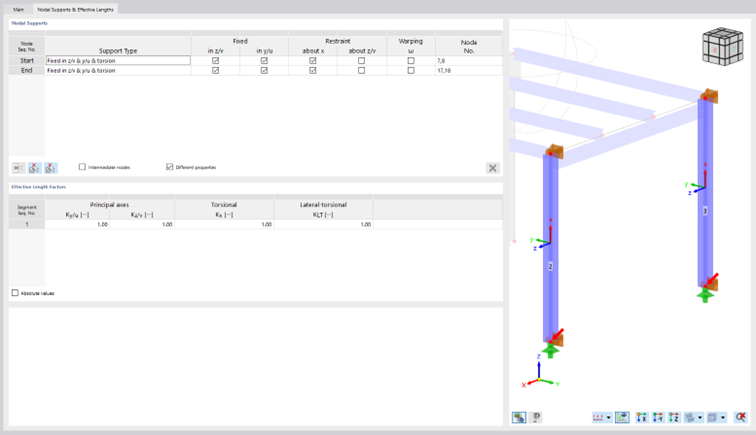Click Ky/u factor value 1.00
Image resolution: width=756 pixels, height=435 pixels.
pos(77,224)
